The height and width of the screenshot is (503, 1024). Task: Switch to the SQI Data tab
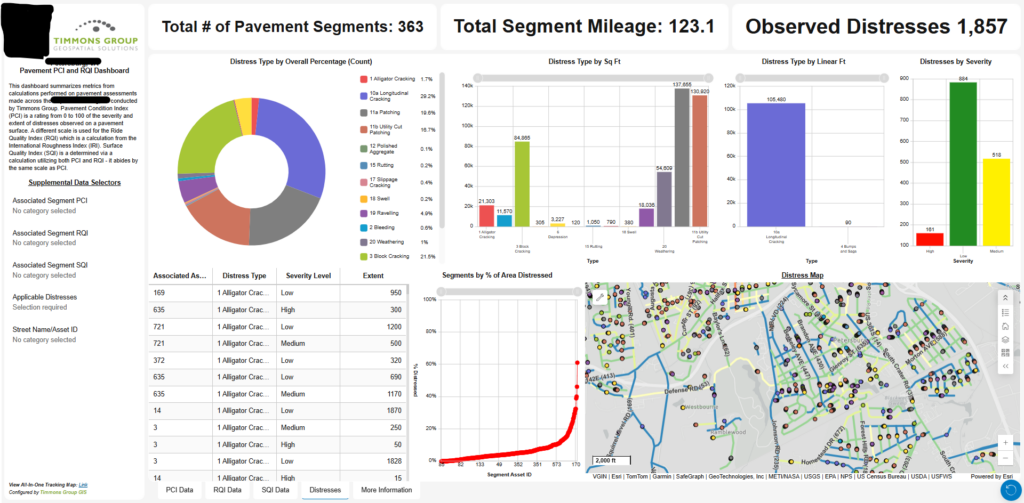coord(275,490)
